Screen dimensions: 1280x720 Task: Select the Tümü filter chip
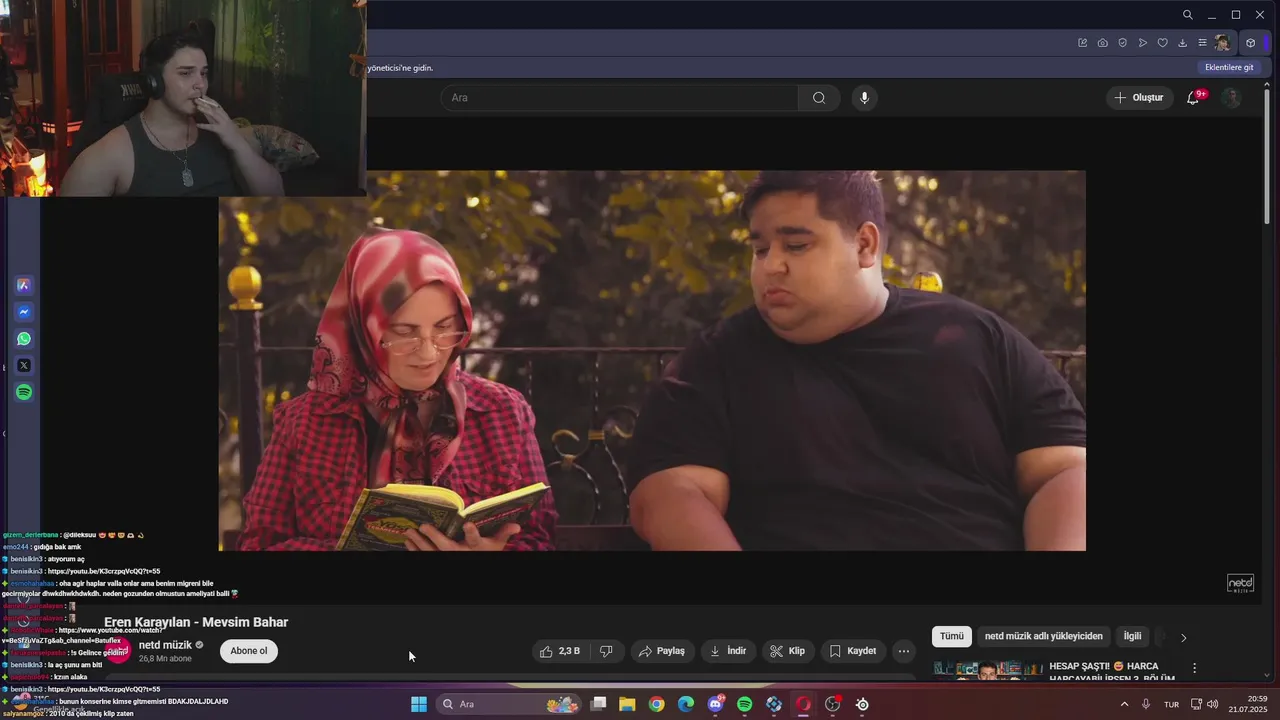(x=952, y=636)
